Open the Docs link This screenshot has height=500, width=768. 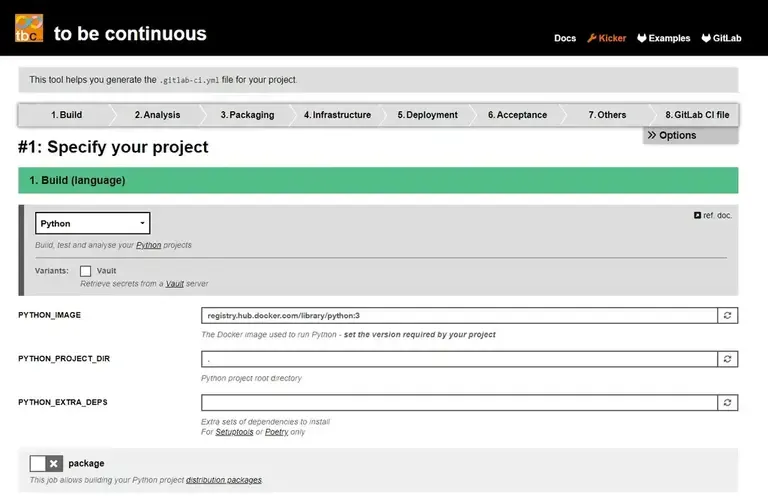tap(565, 38)
